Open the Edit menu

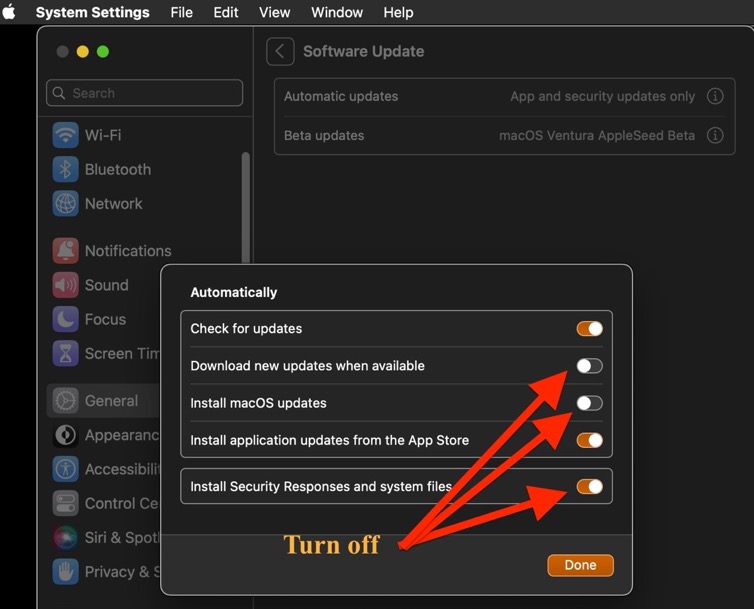coord(226,12)
